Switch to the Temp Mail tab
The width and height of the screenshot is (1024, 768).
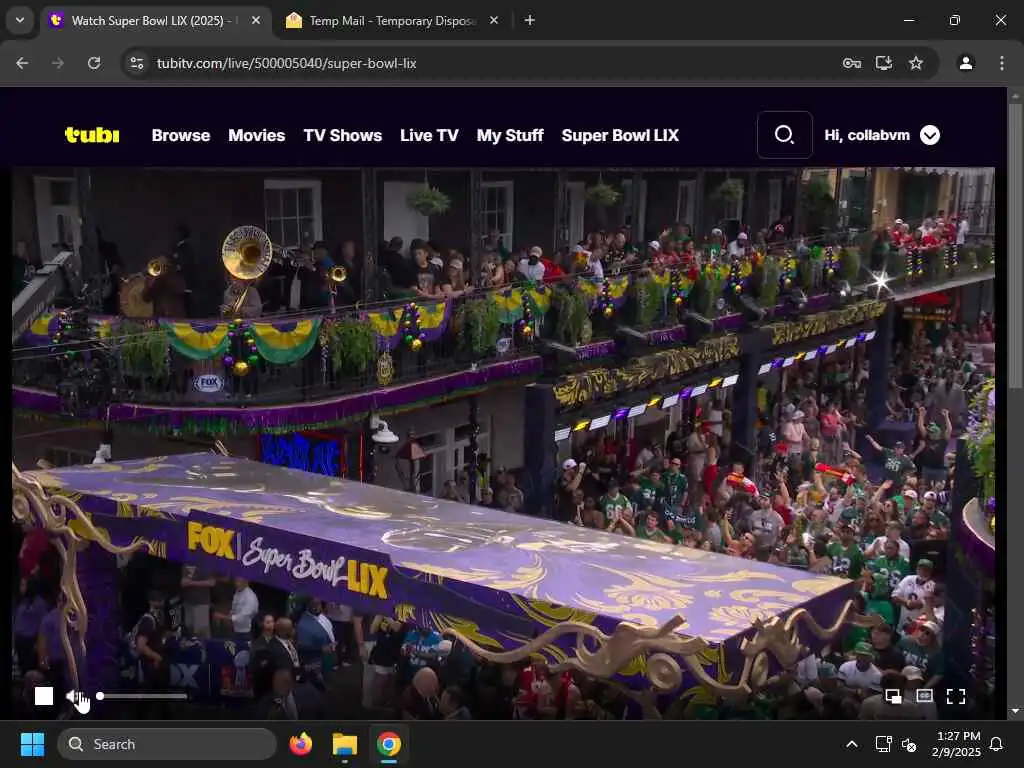(x=392, y=21)
